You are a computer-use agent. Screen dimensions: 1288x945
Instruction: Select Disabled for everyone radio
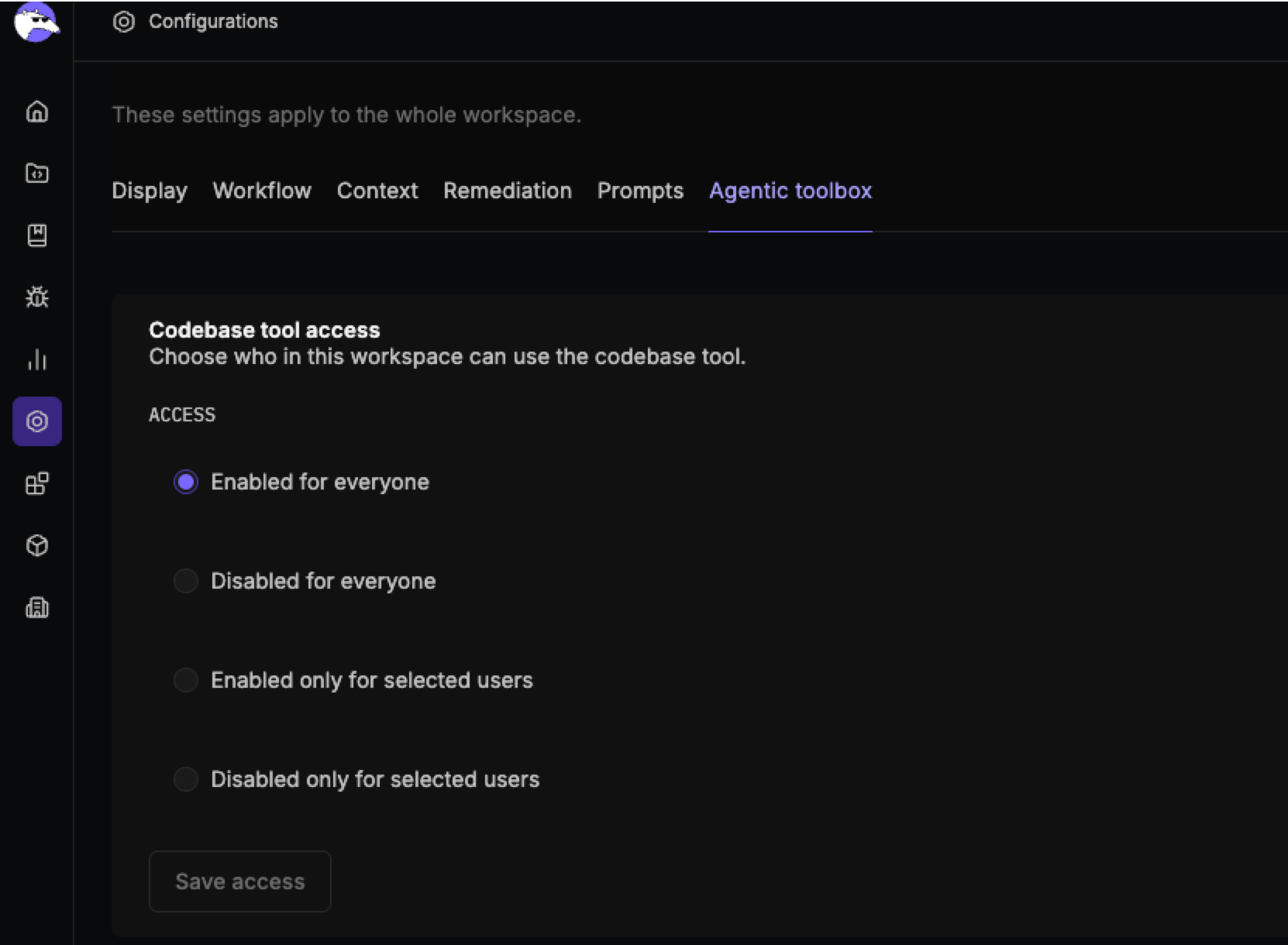(x=186, y=581)
